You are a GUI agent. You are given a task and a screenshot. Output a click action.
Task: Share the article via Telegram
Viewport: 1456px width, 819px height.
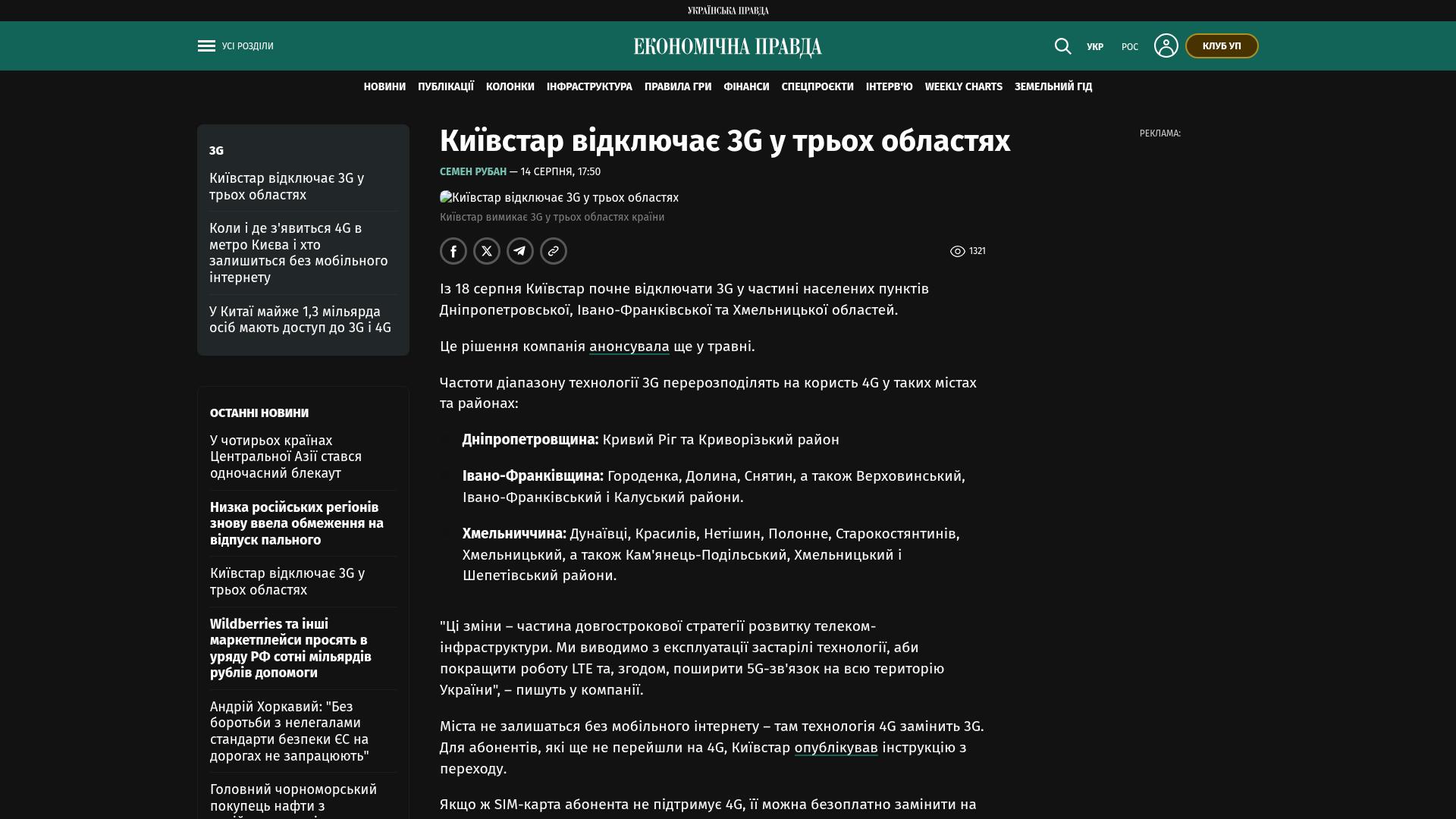520,251
